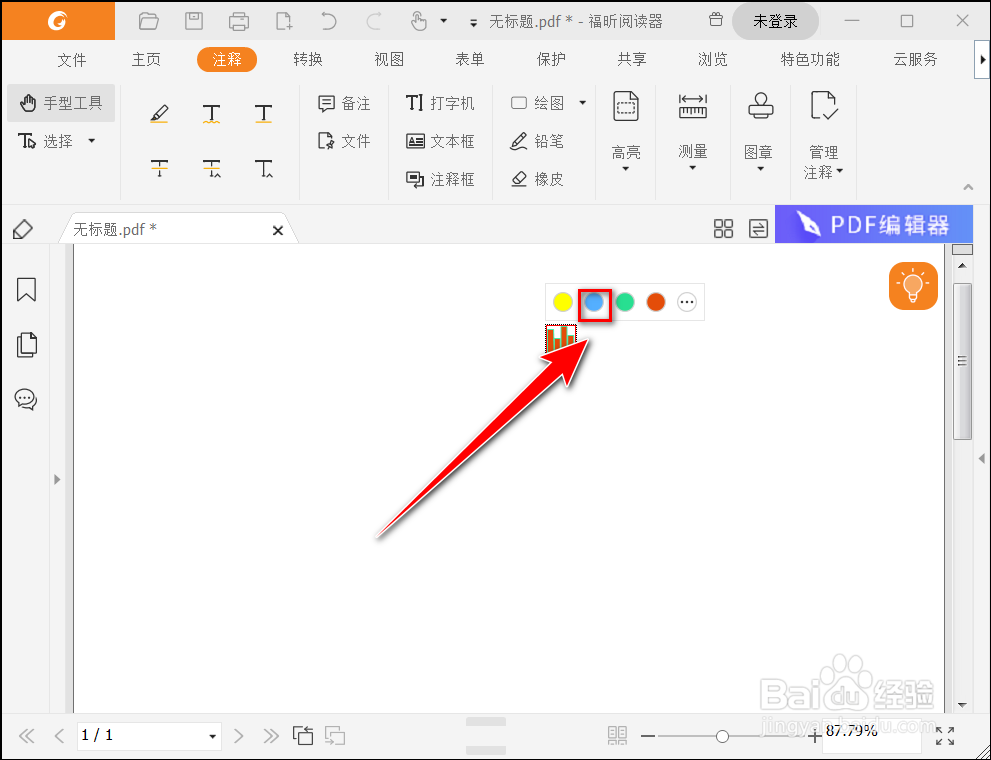The width and height of the screenshot is (991, 760).
Task: Select the 铅笔 pencil tool
Action: (537, 141)
